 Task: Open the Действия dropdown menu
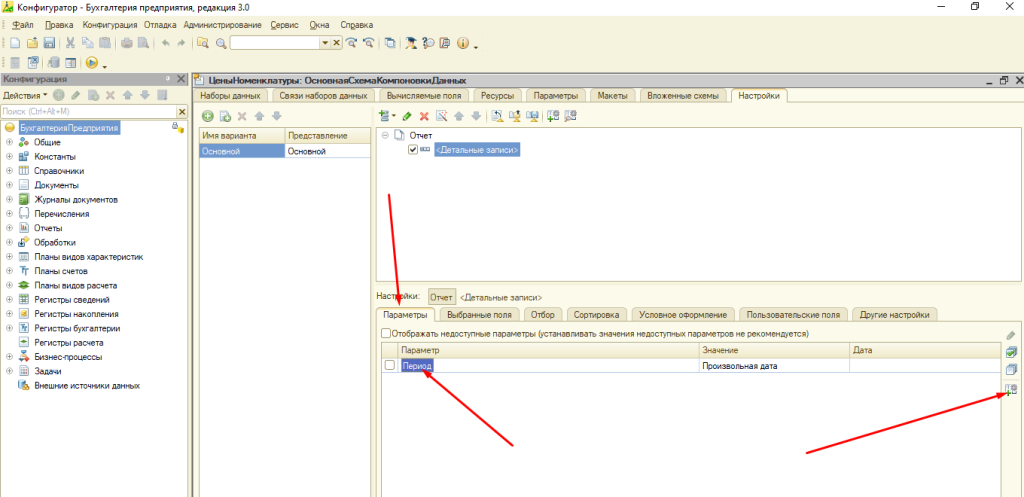click(25, 95)
